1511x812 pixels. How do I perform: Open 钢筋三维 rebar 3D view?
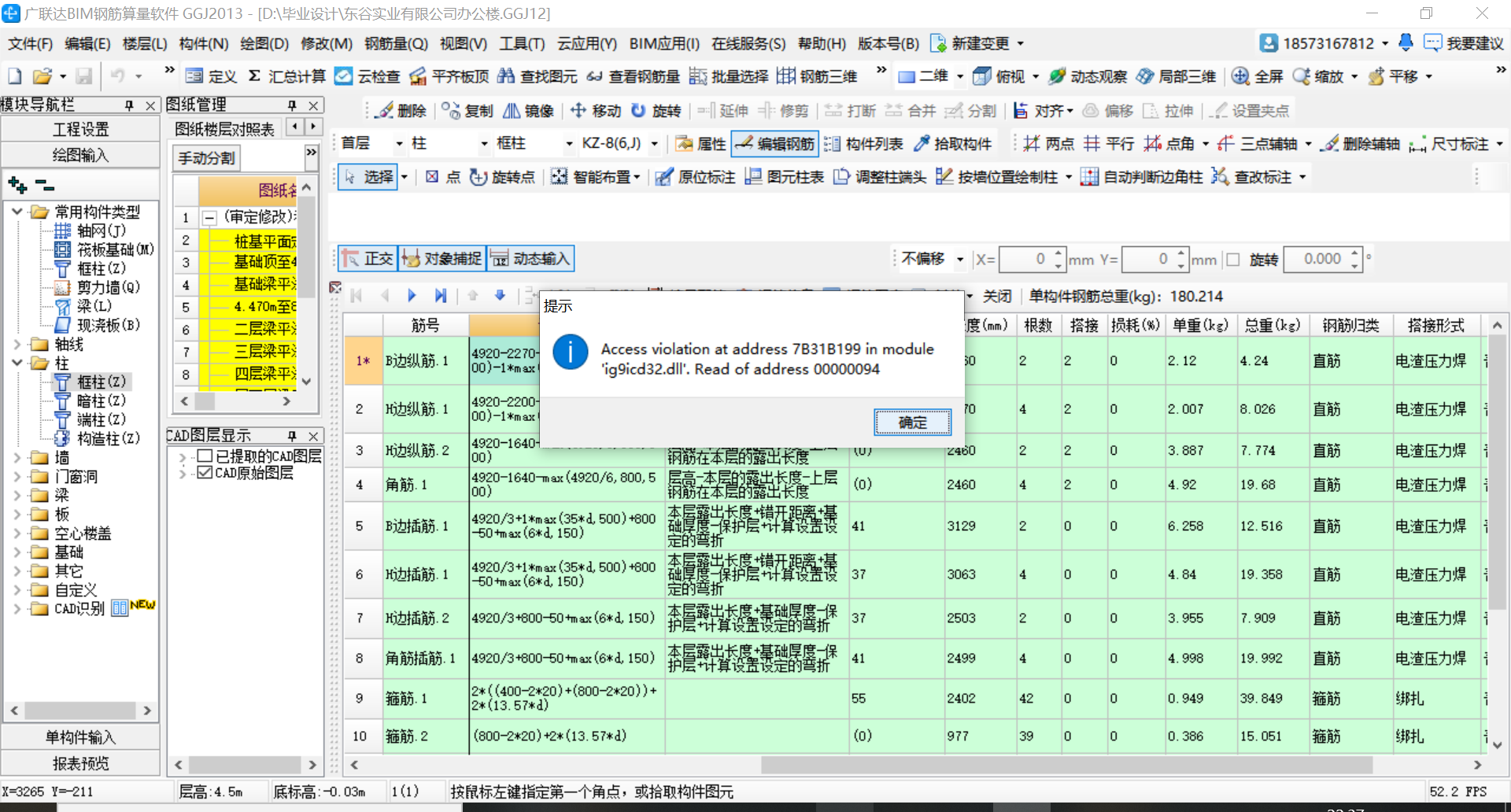click(817, 76)
